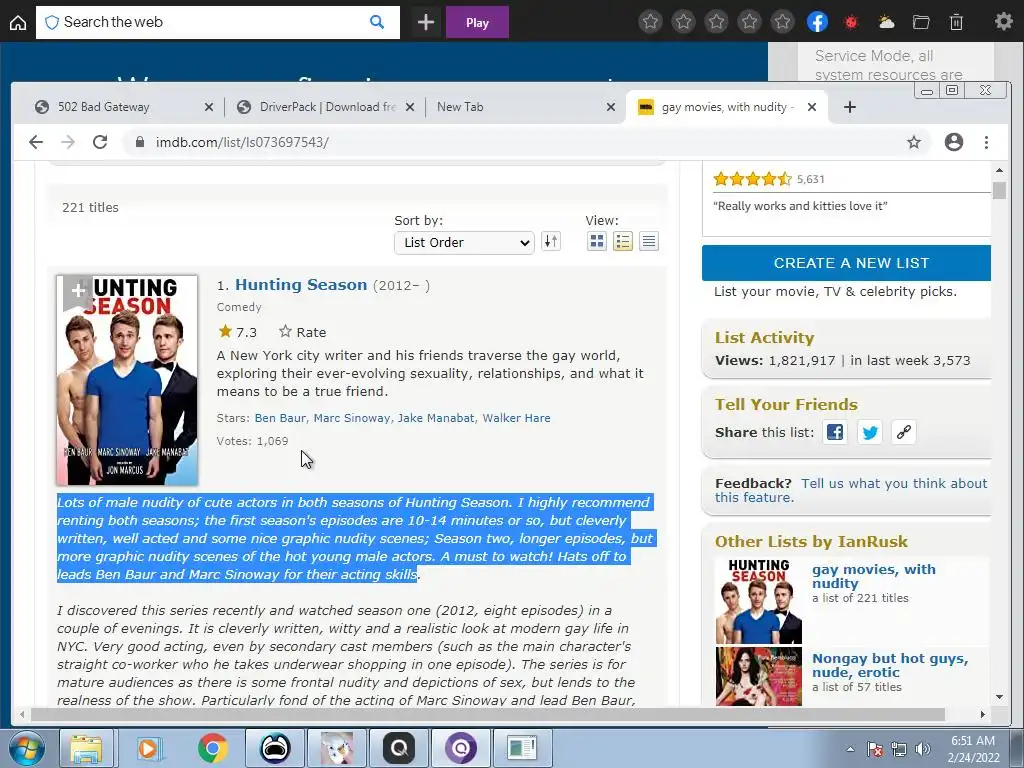Select the gay movies, with nudity tab
Screen dimensions: 1024x768
click(x=727, y=106)
